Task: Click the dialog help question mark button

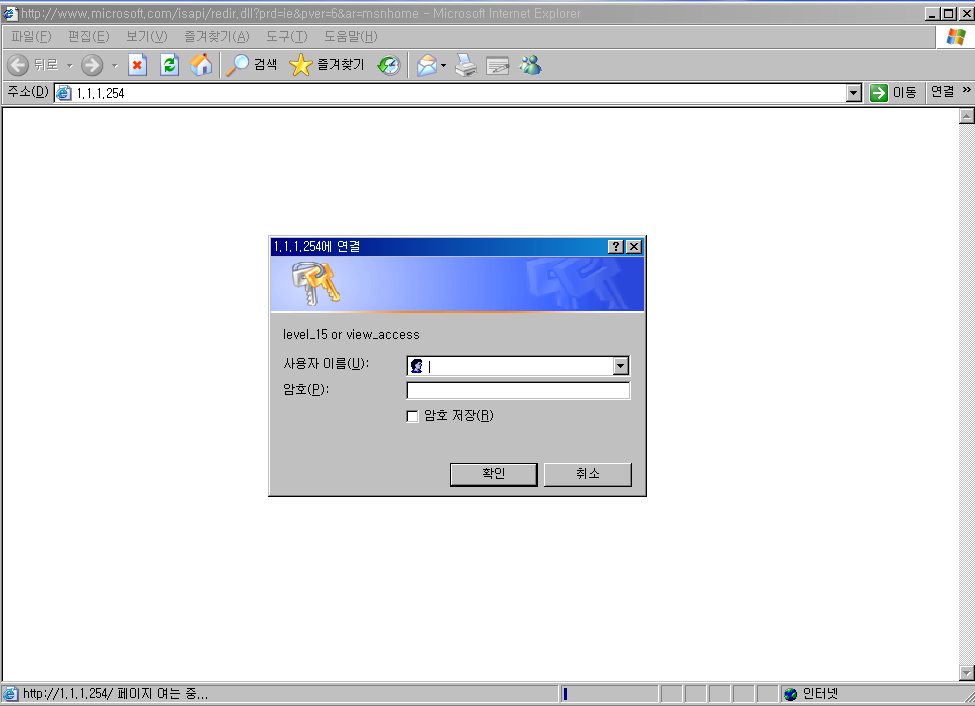Action: (616, 247)
